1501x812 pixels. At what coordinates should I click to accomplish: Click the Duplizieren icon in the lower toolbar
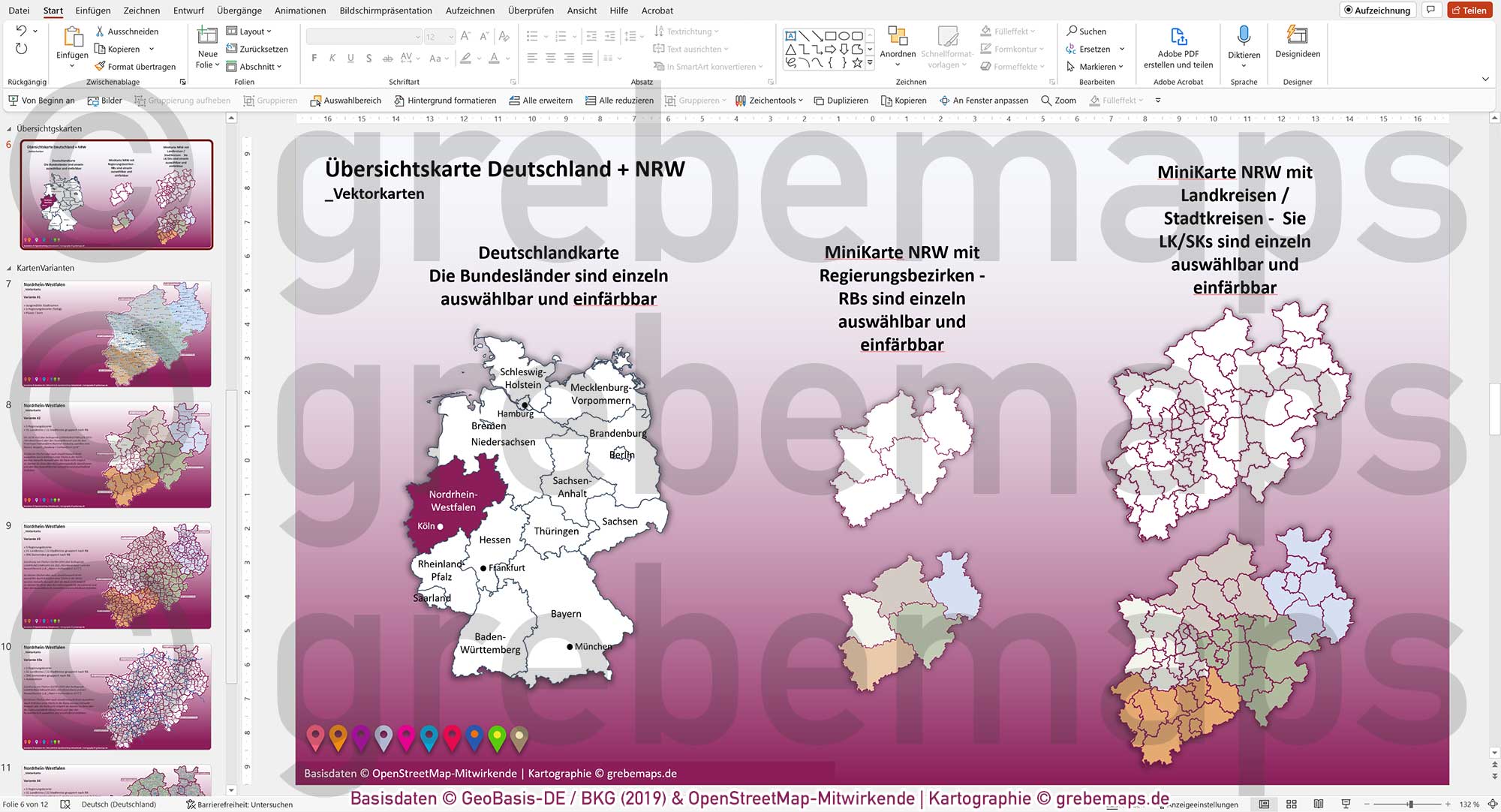tap(817, 100)
